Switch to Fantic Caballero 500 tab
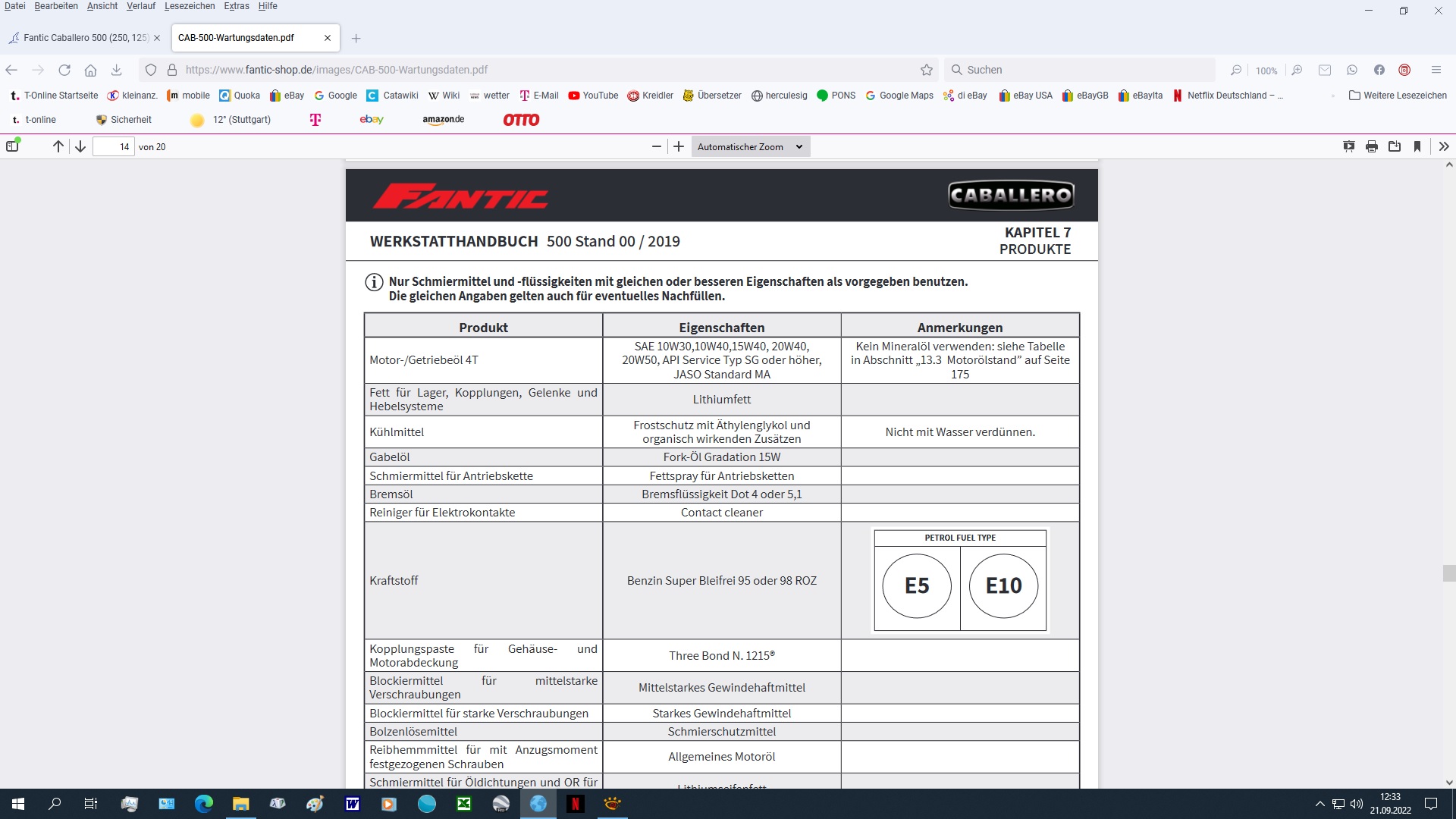This screenshot has width=1456, height=819. 85,37
